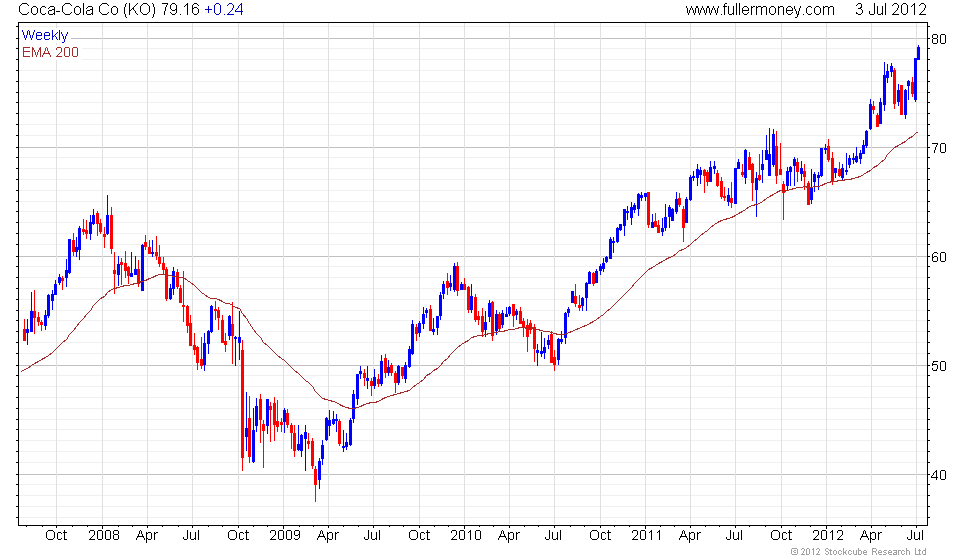Viewport: 980px width, 560px height.
Task: Click the y-axis label '50'
Action: coord(939,366)
